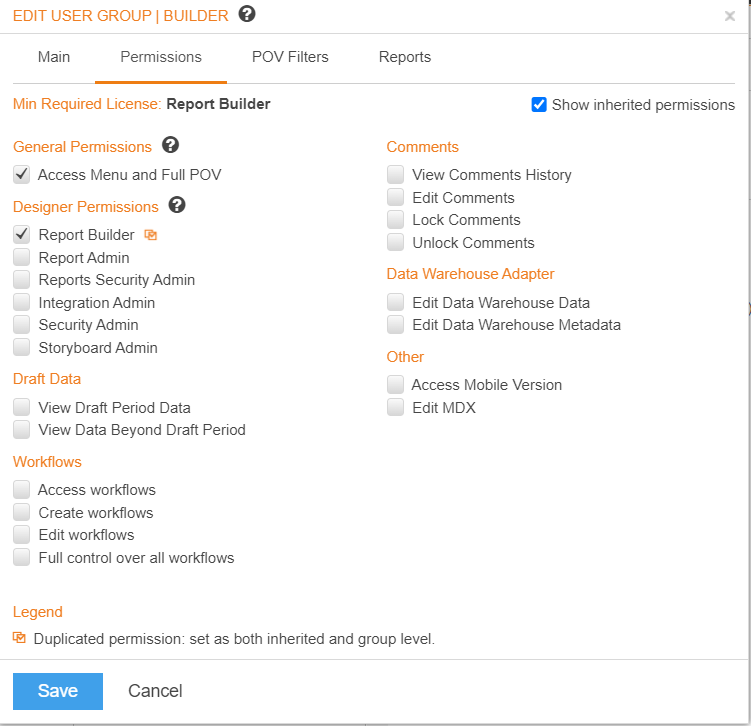
Task: Close the Edit User Group dialog
Action: click(729, 16)
